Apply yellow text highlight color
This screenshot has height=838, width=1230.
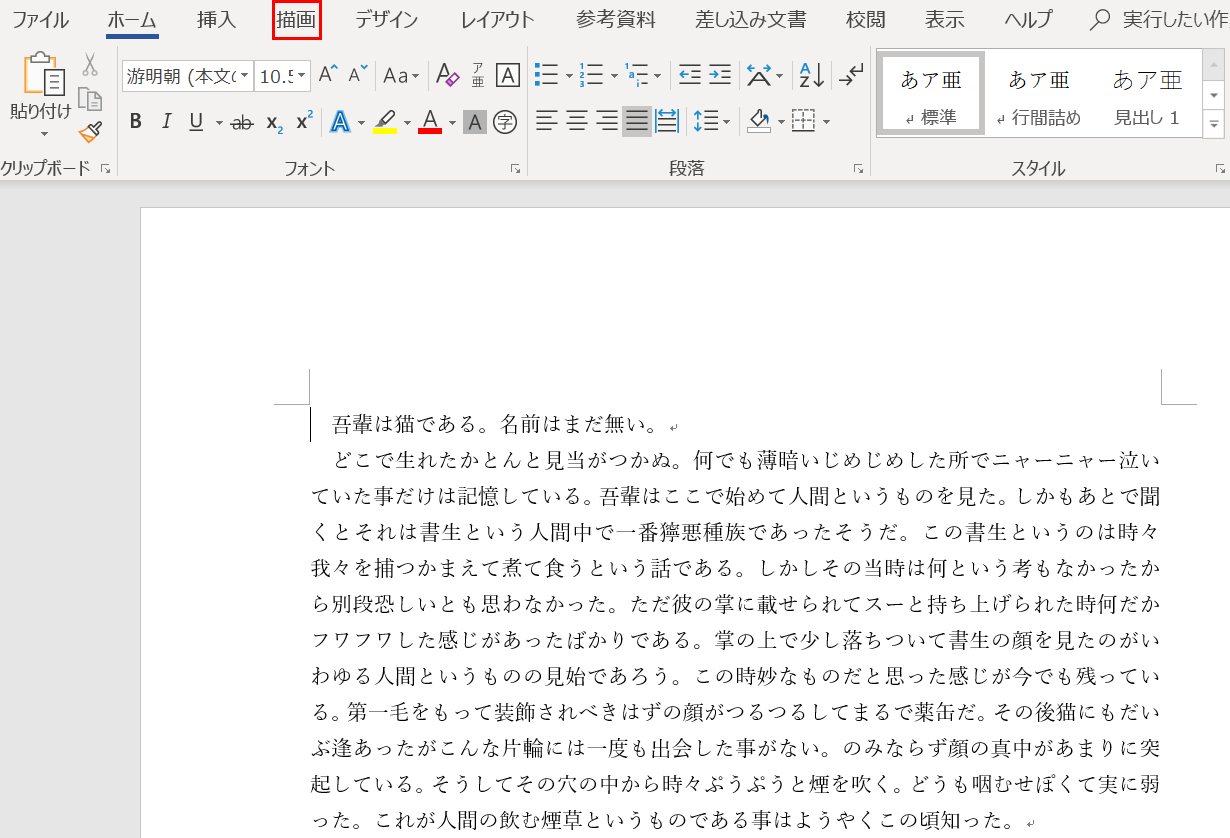386,122
